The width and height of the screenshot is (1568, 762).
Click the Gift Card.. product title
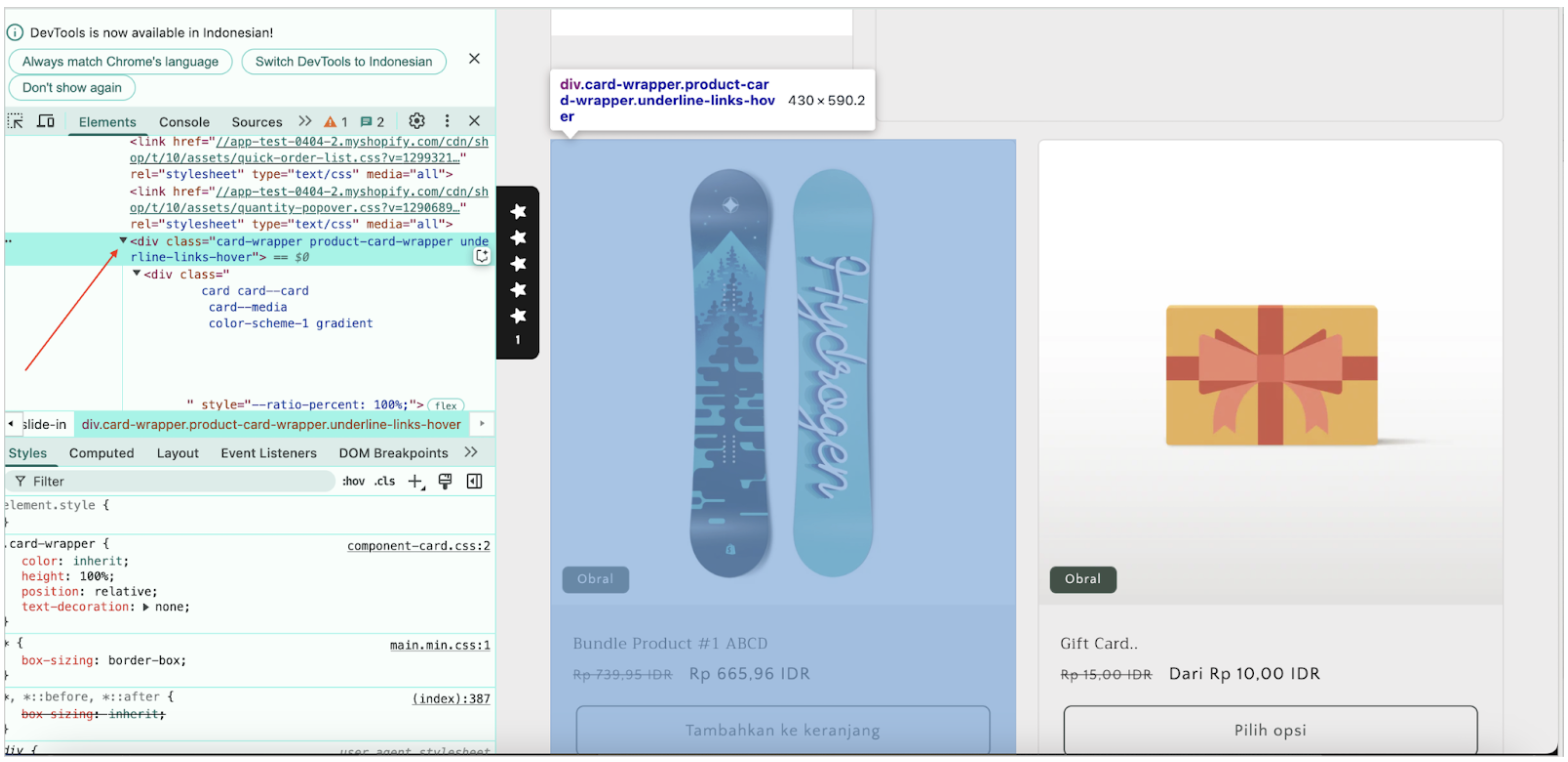point(1100,643)
